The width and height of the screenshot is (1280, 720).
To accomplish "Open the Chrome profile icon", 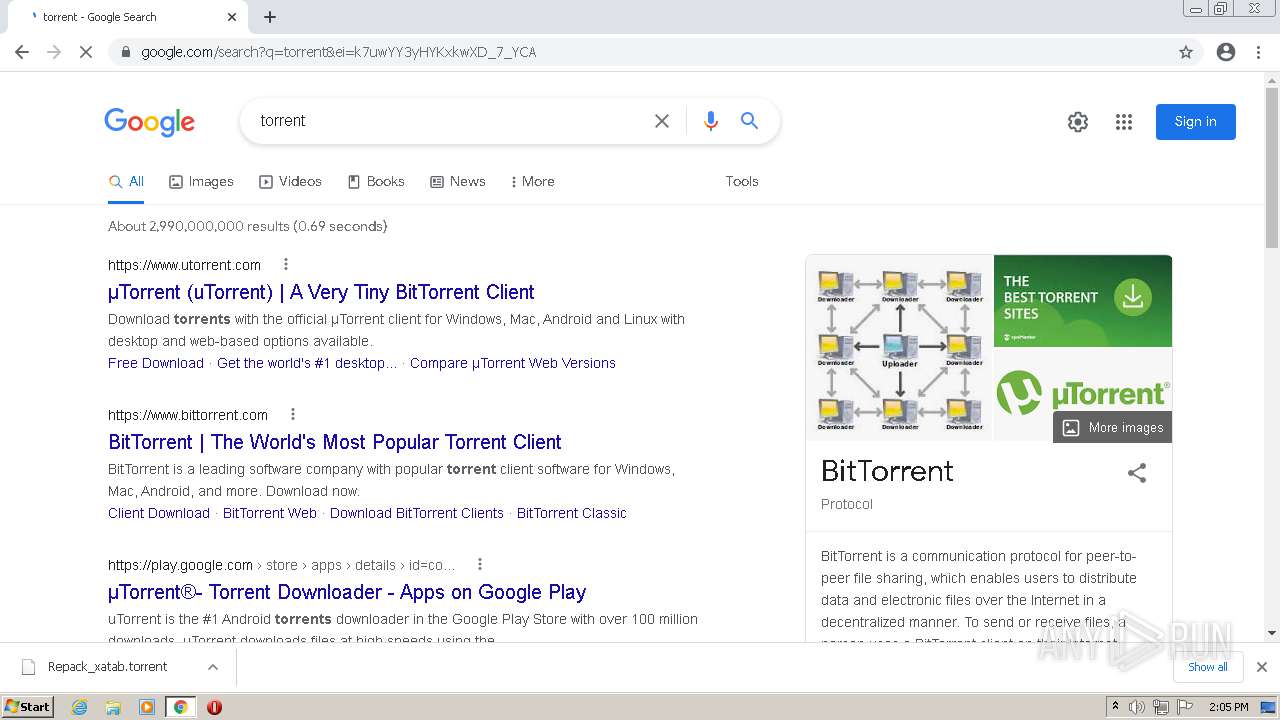I will [x=1226, y=52].
